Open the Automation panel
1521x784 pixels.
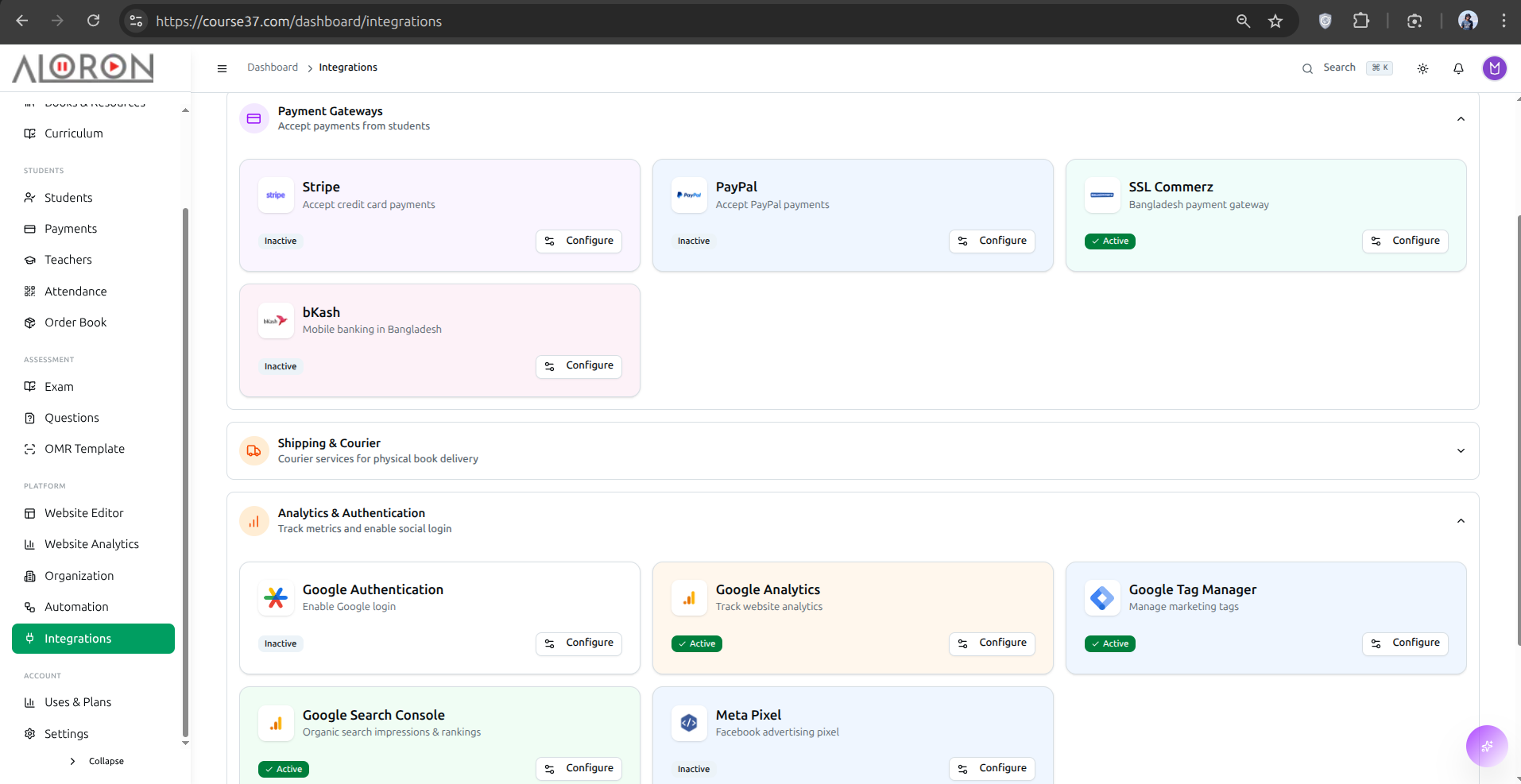click(76, 606)
